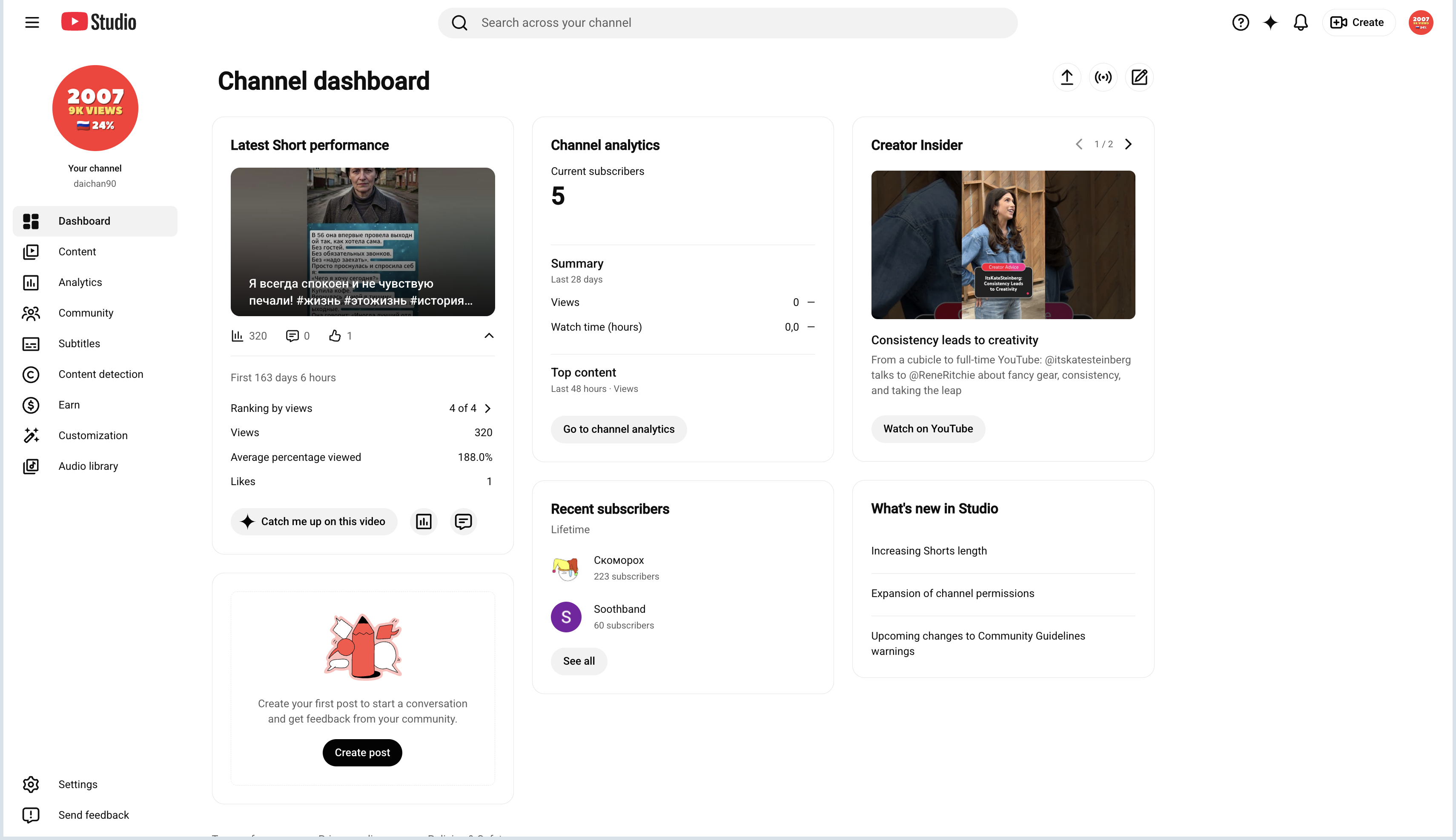Click the Скоморох subscriber name

[619, 560]
